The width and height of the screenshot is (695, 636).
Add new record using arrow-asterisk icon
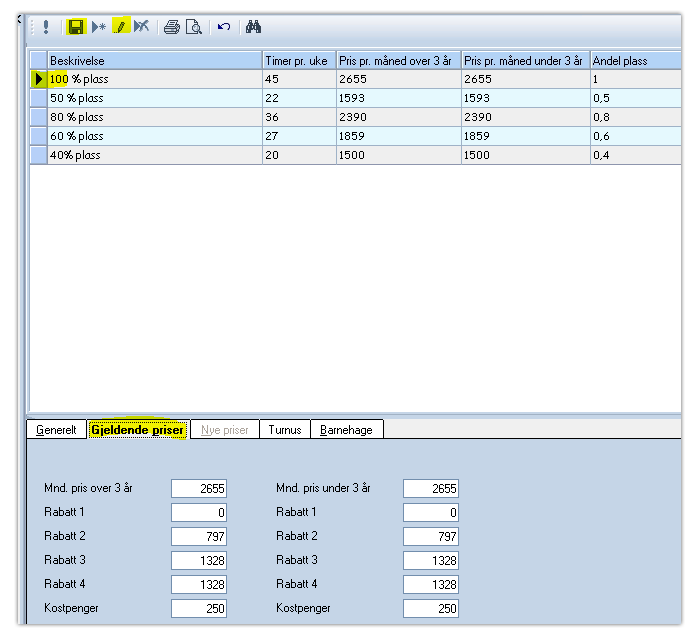click(x=98, y=27)
